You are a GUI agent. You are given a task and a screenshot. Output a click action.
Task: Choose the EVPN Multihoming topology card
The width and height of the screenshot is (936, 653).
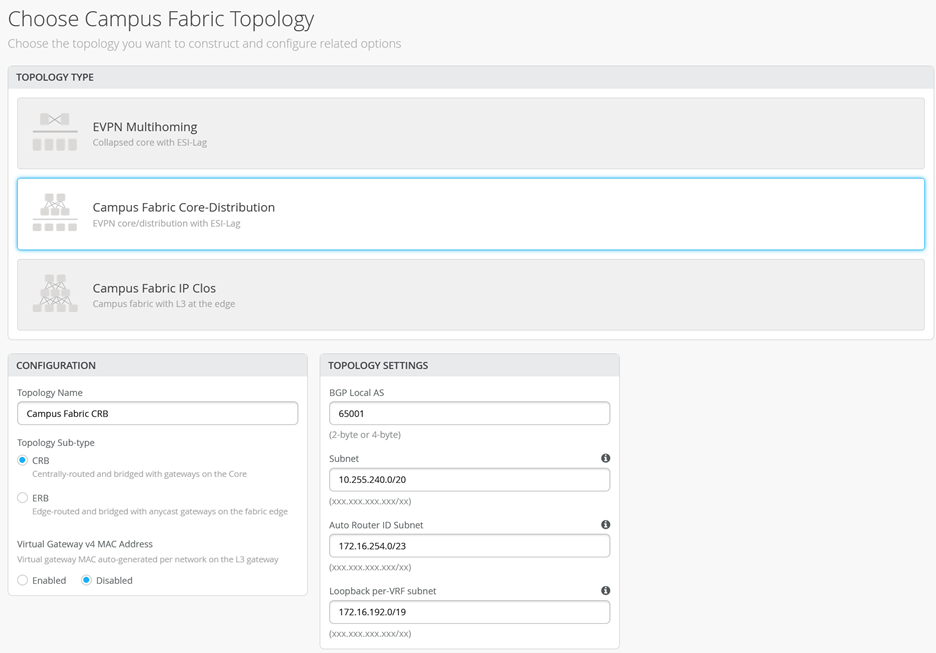(x=470, y=133)
